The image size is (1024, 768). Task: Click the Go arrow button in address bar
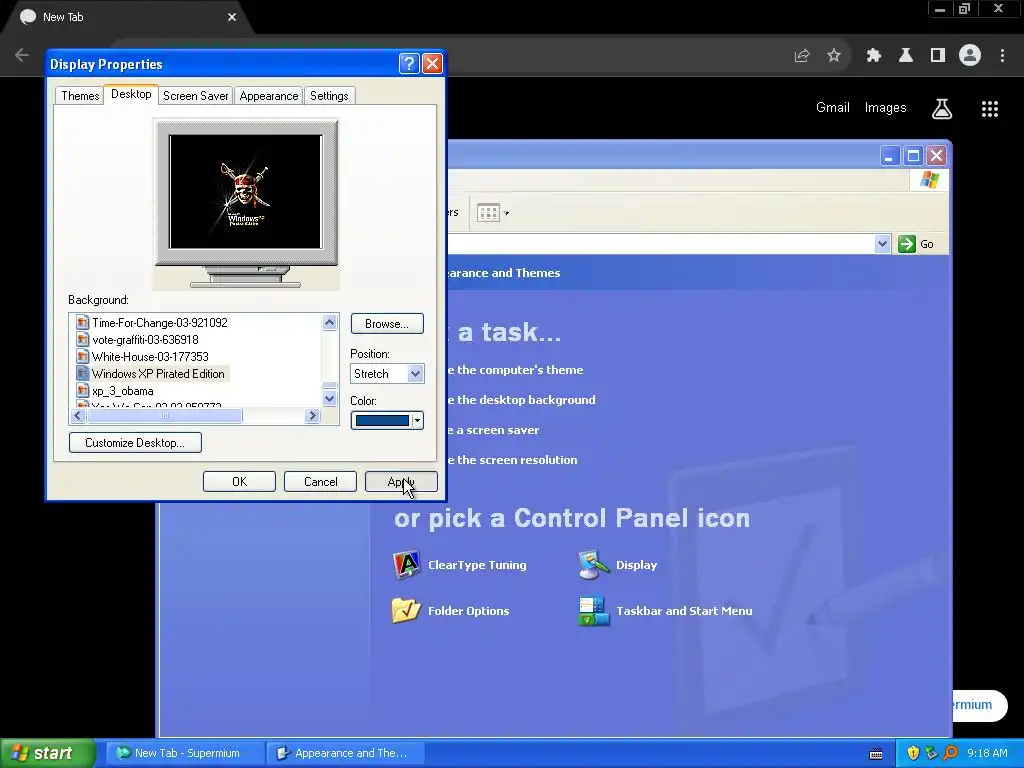click(906, 244)
